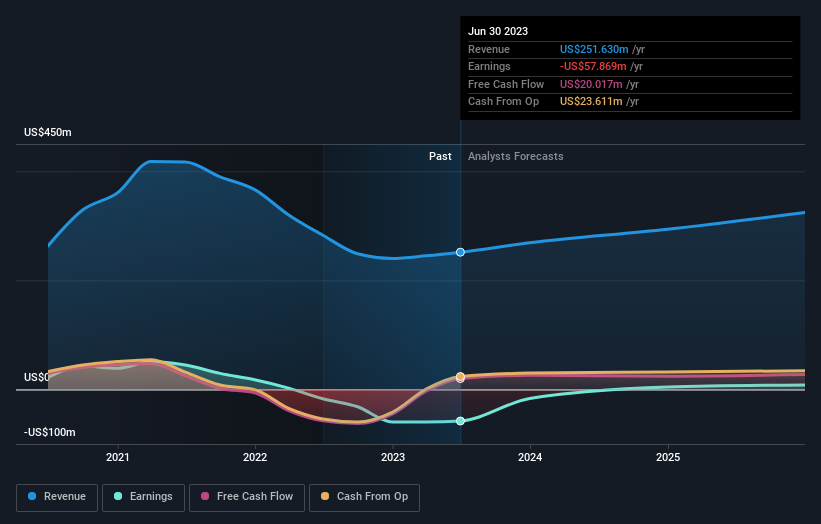The width and height of the screenshot is (821, 524).
Task: Click the Free Cash Flow label in tooltip
Action: (x=506, y=84)
